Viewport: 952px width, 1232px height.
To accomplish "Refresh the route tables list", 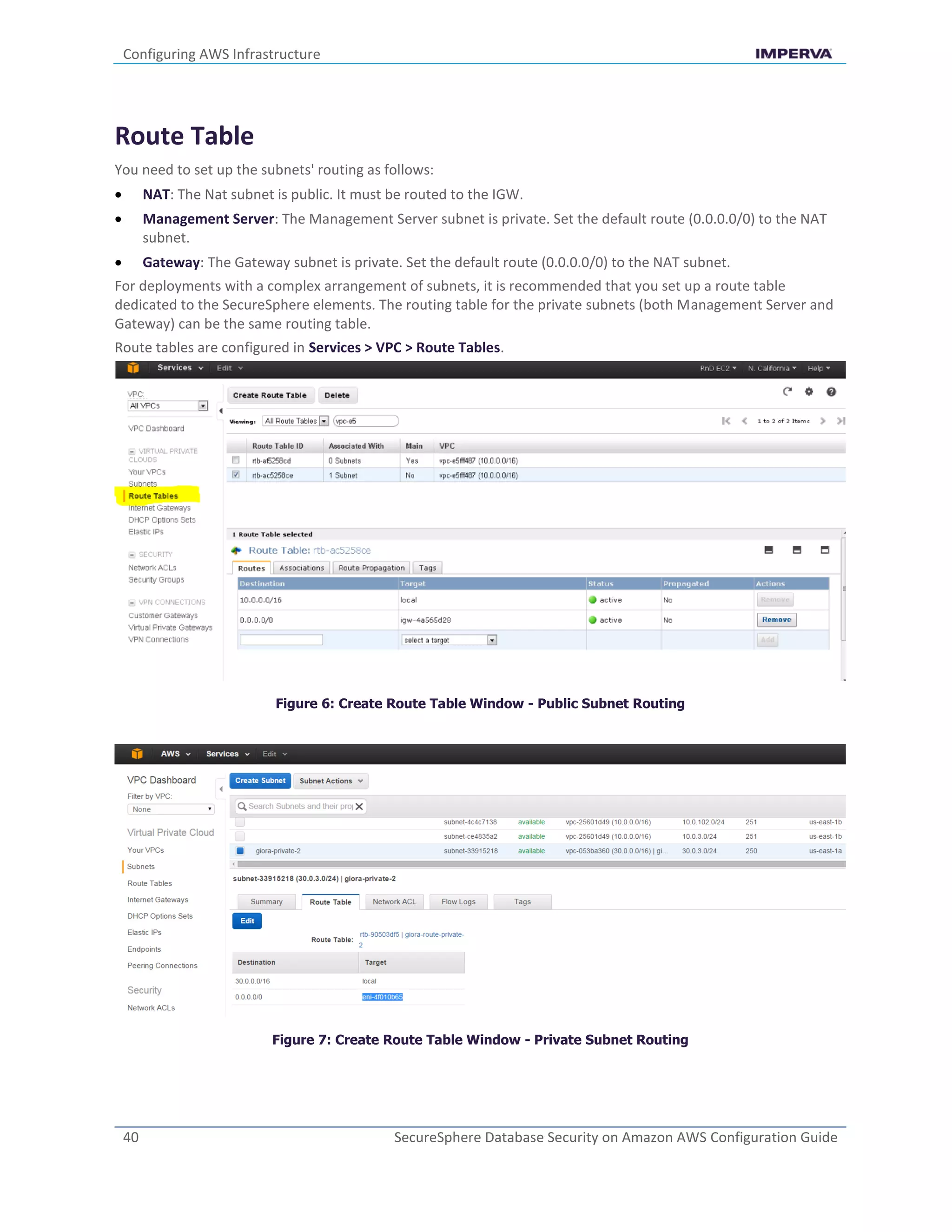I will (787, 391).
